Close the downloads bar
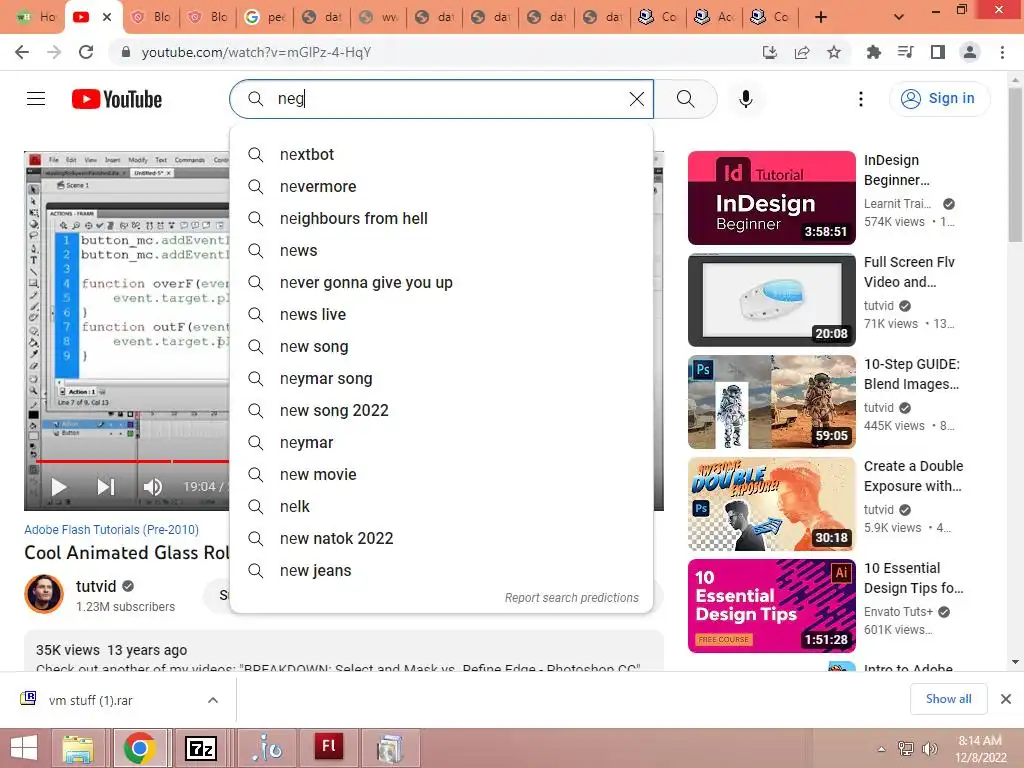This screenshot has height=768, width=1024. [x=1006, y=699]
